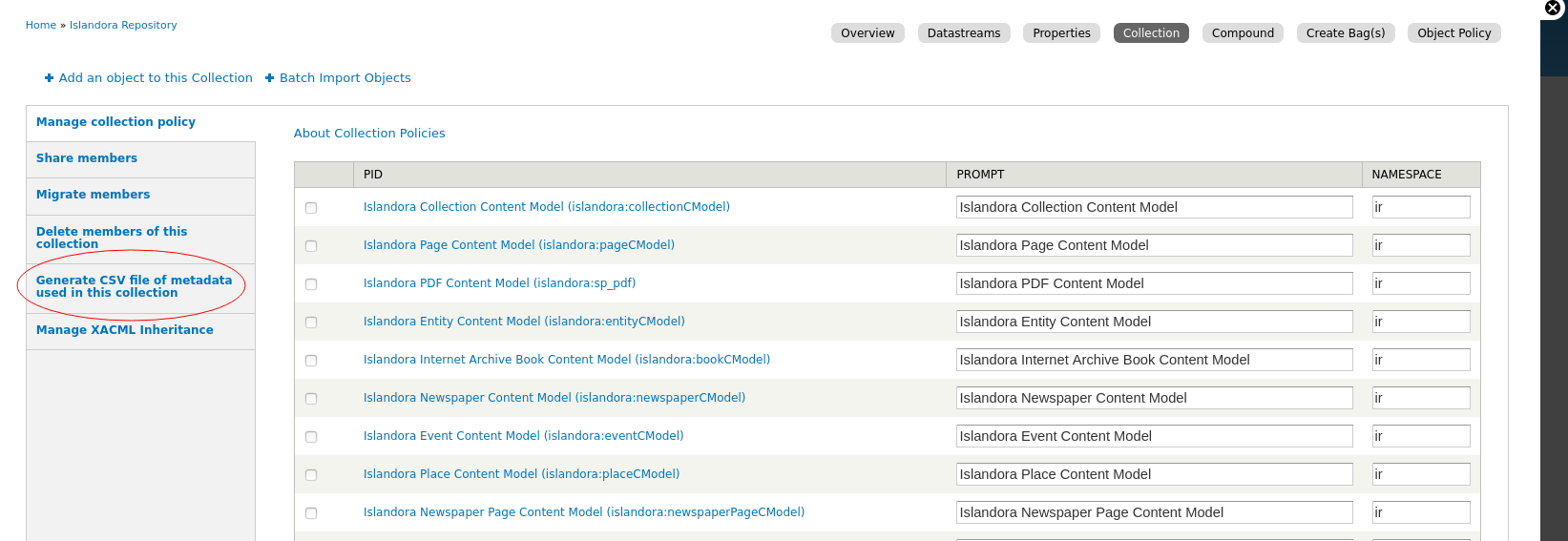Follow the Islandora Repository breadcrumb link
This screenshot has width=1568, height=541.
(x=123, y=26)
